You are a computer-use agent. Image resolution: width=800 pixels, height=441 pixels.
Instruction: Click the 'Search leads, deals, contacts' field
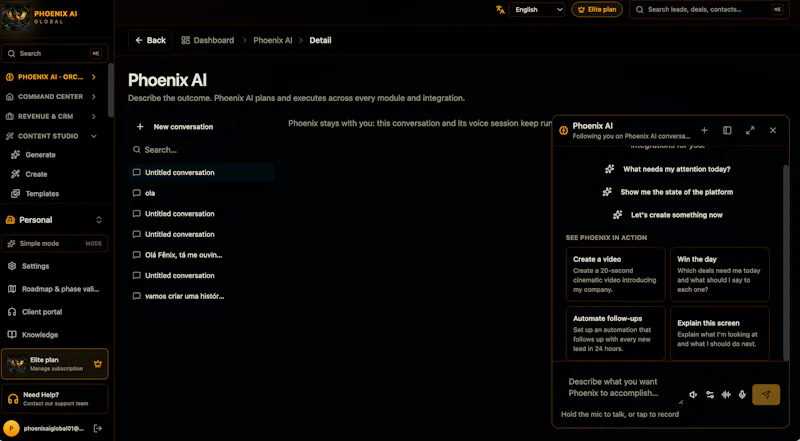(x=709, y=9)
